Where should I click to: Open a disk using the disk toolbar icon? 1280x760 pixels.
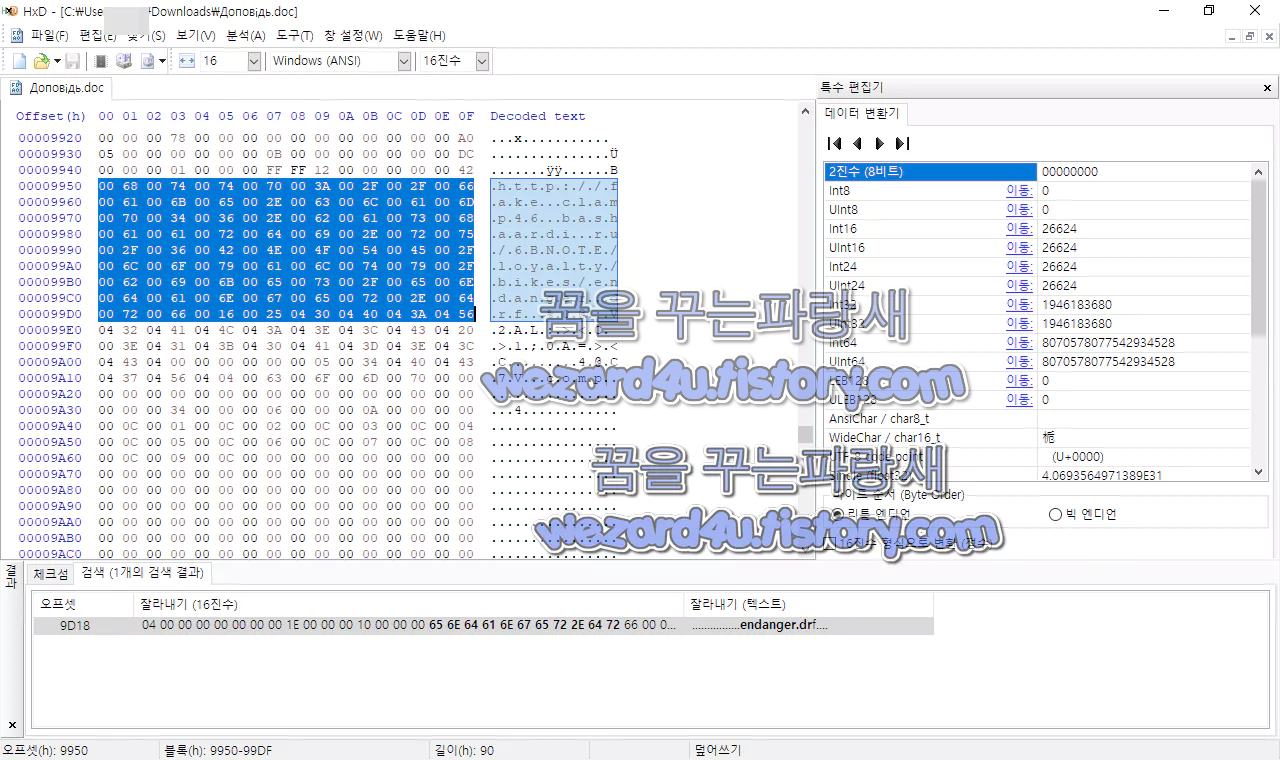[124, 60]
